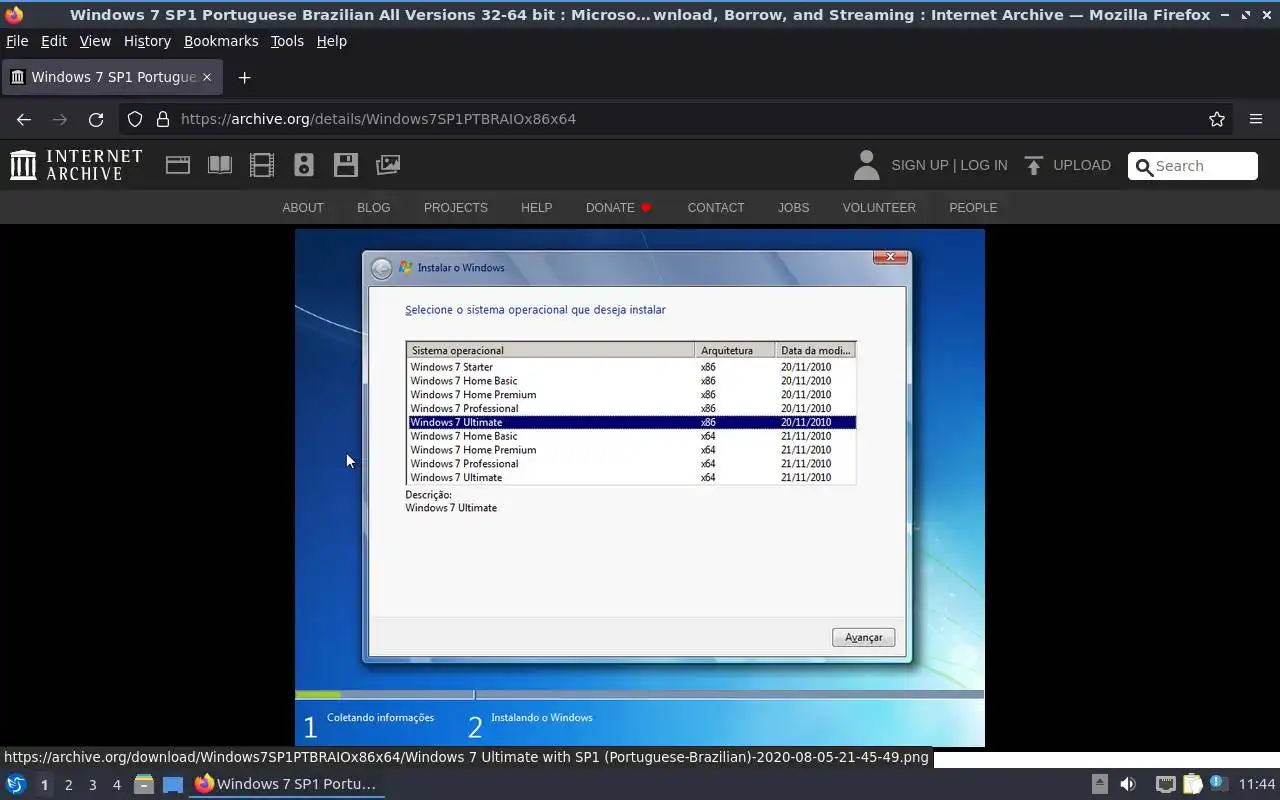Open the Internet Archive logo home link
The height and width of the screenshot is (800, 1280).
click(x=76, y=165)
